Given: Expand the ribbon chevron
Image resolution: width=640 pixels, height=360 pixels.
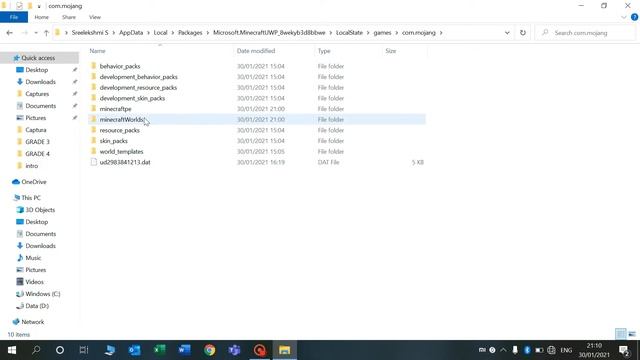Looking at the screenshot, I should (623, 17).
